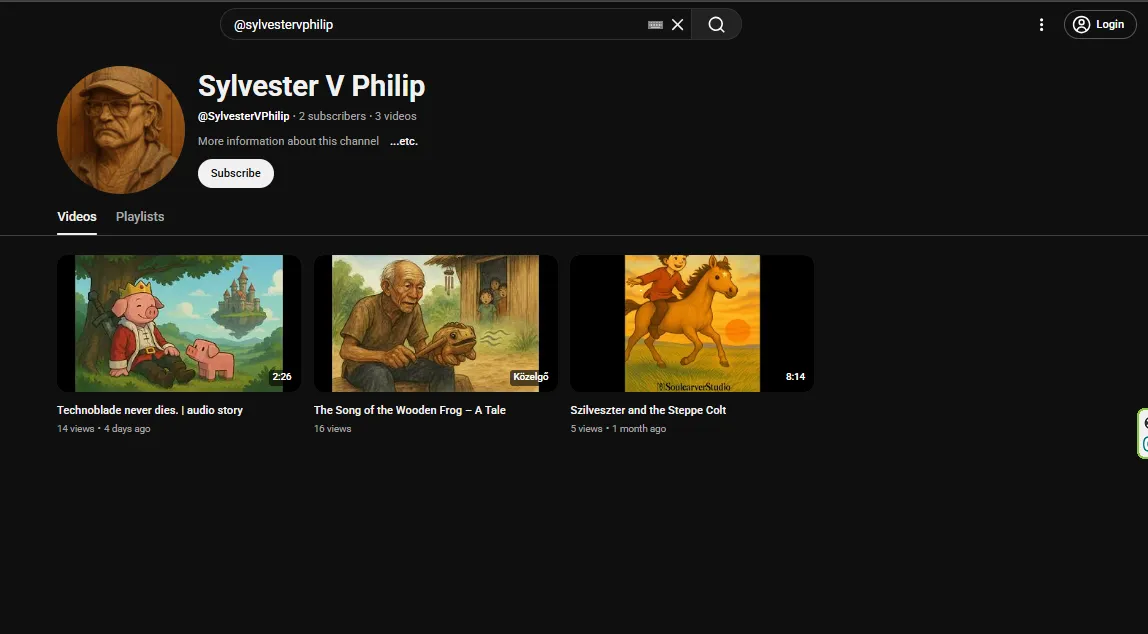Open the Technoblade never dies video title
This screenshot has height=634, width=1148.
click(150, 409)
